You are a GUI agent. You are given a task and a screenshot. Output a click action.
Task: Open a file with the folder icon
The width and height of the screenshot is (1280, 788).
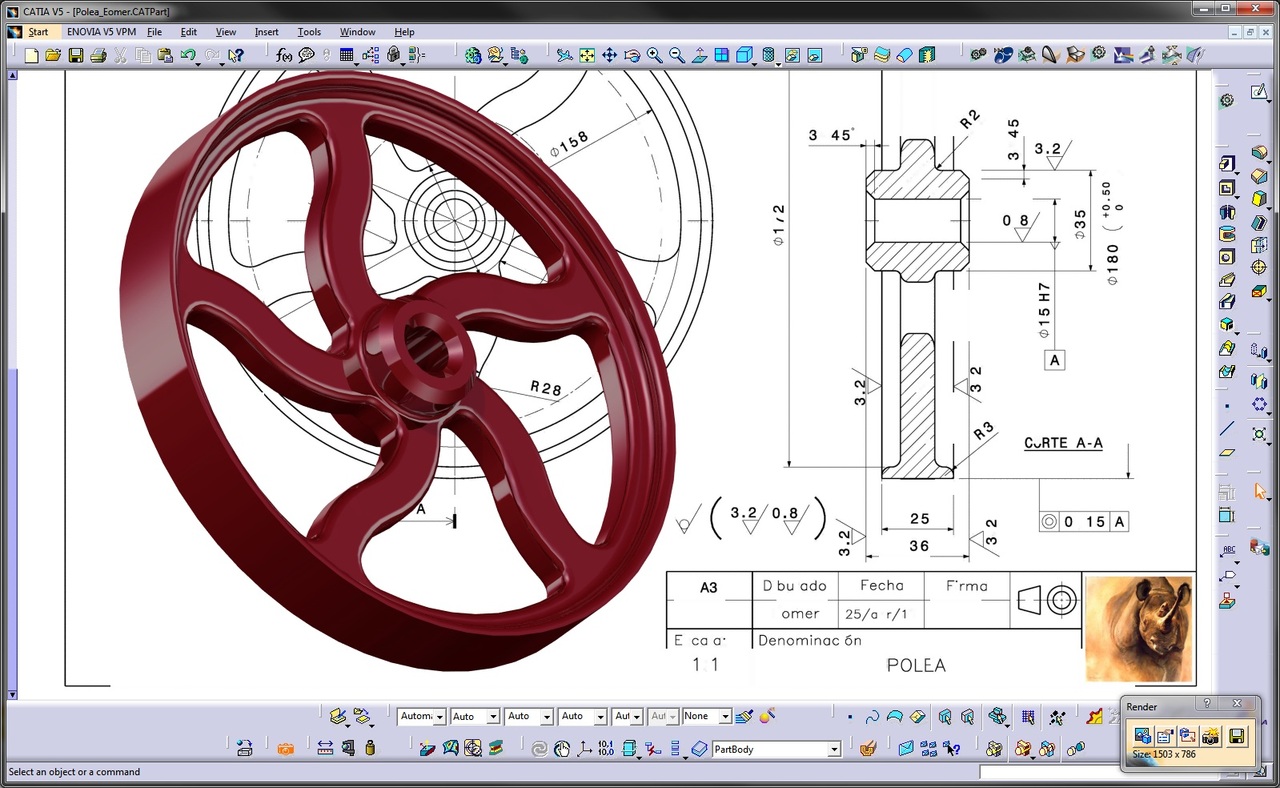(x=54, y=56)
